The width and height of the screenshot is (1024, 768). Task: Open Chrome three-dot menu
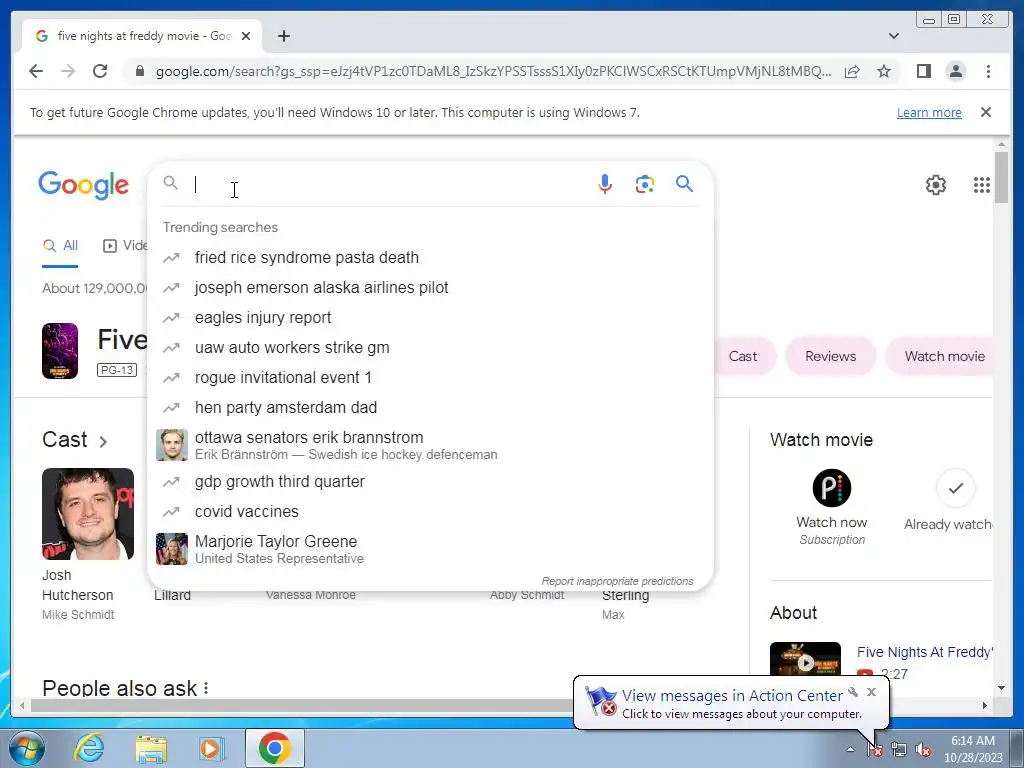988,71
